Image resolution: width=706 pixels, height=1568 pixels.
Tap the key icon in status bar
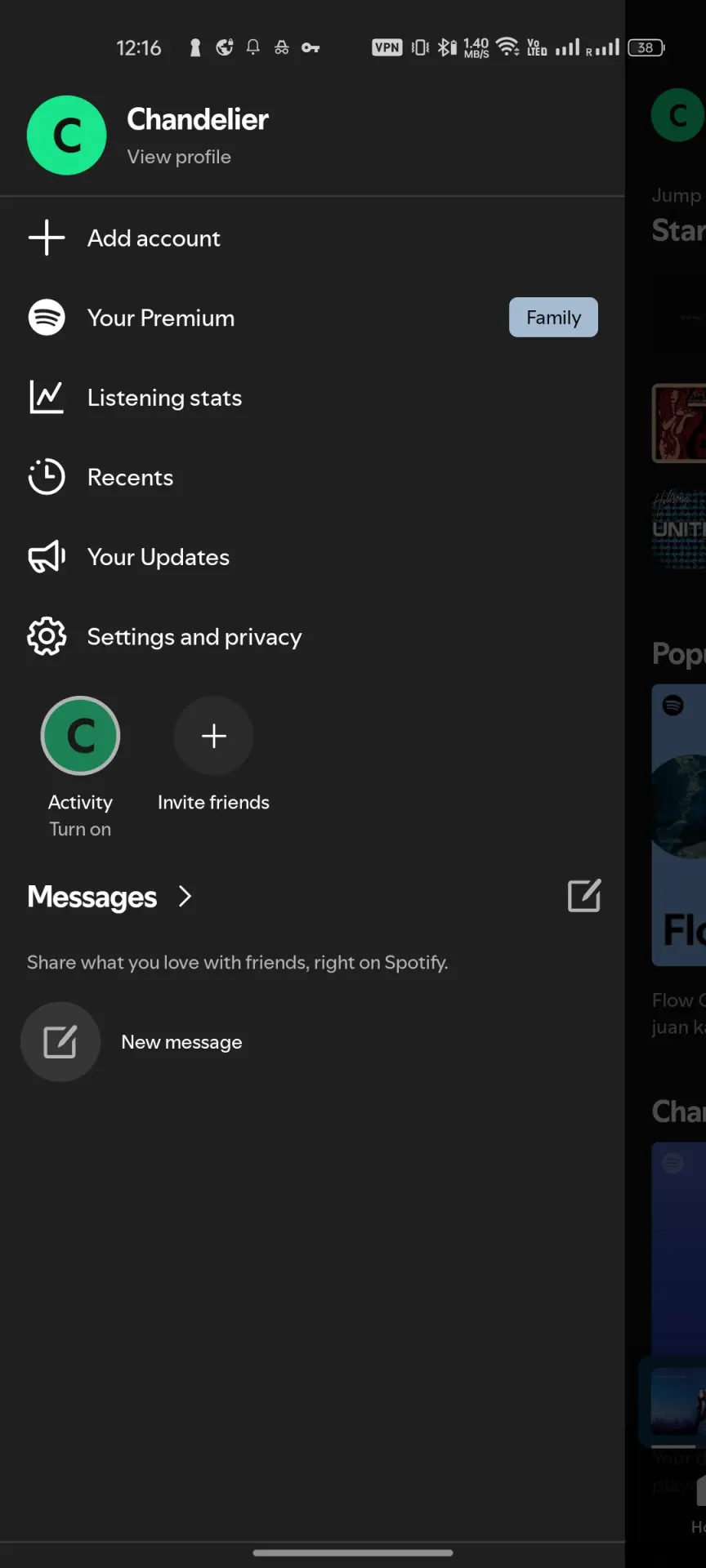pyautogui.click(x=311, y=48)
